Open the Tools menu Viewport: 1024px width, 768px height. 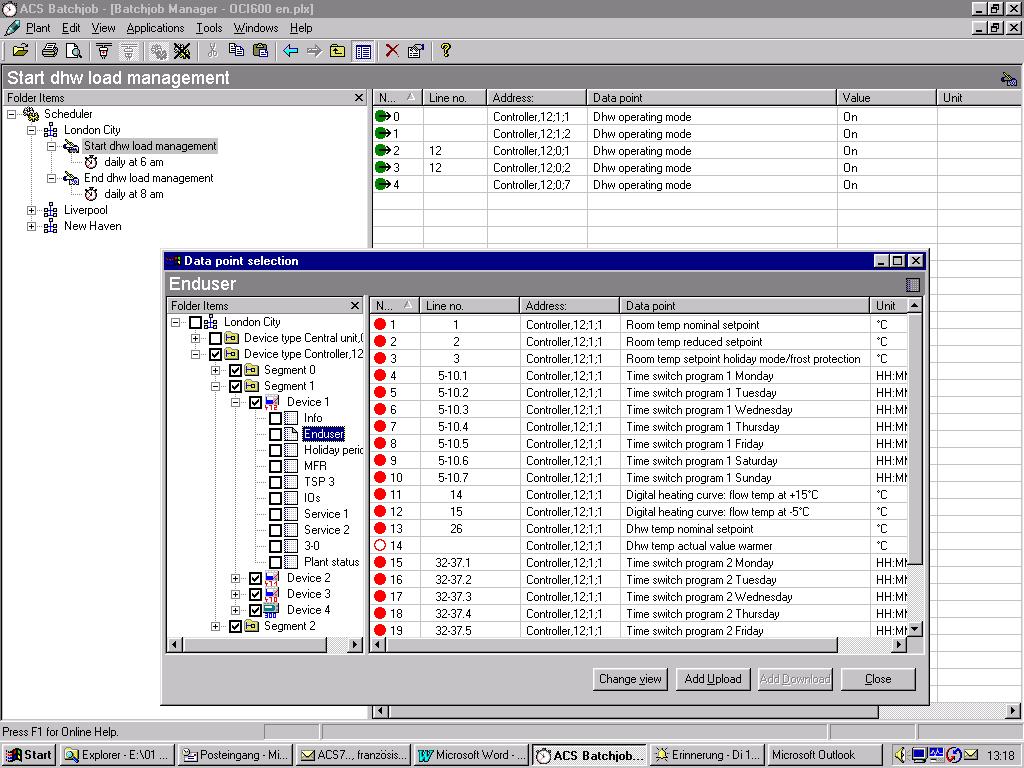pos(209,28)
